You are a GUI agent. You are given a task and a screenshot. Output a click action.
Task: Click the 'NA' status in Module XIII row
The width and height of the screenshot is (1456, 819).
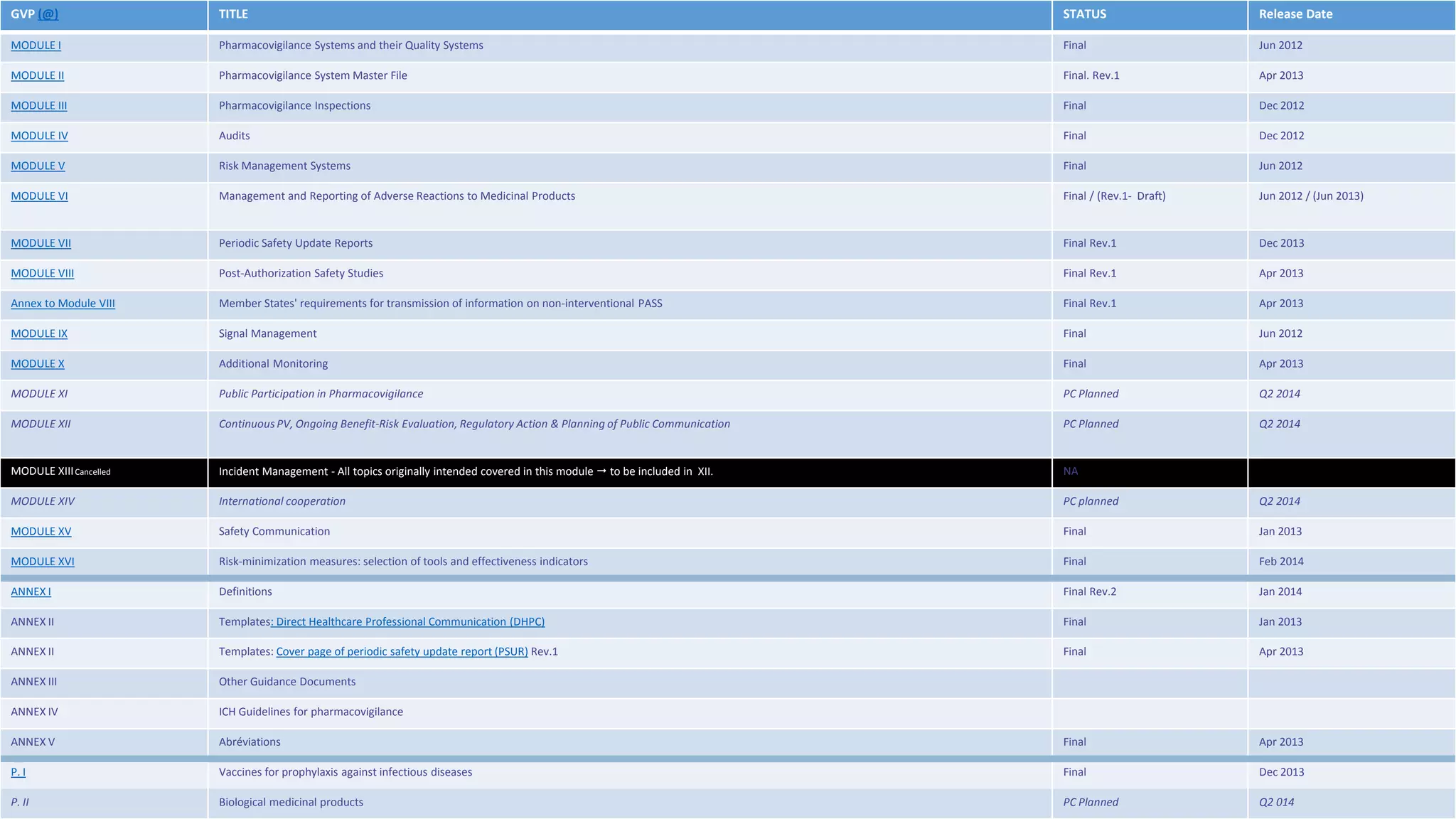point(1070,471)
